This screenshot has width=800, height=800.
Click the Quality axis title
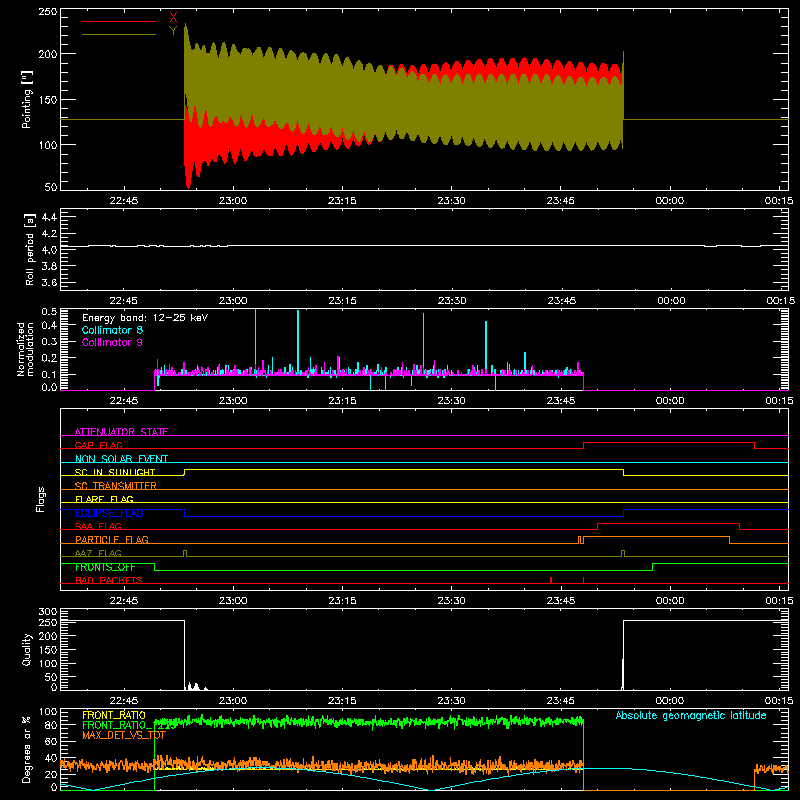coord(27,649)
